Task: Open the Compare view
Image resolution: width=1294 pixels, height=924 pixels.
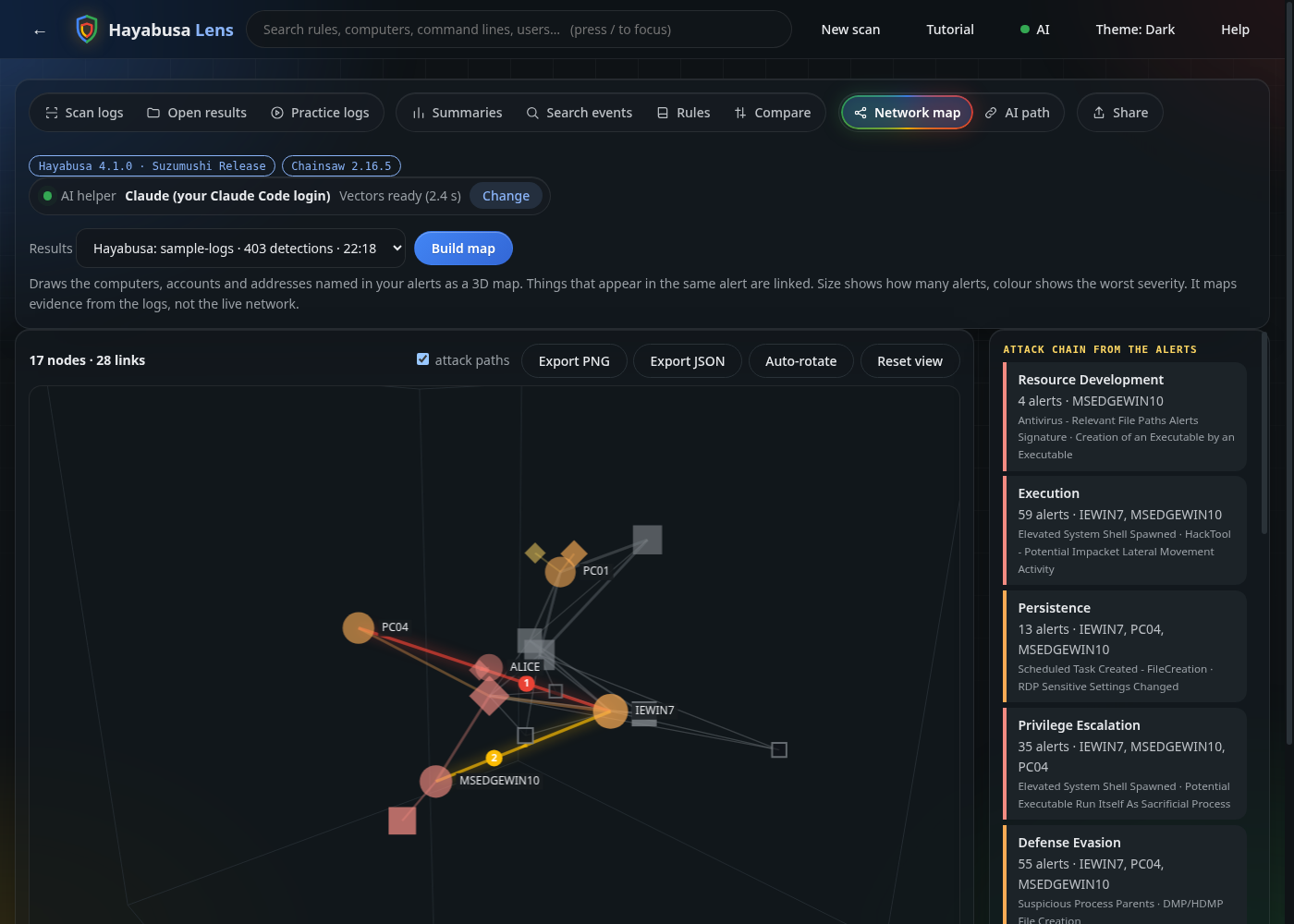Action: pos(772,113)
